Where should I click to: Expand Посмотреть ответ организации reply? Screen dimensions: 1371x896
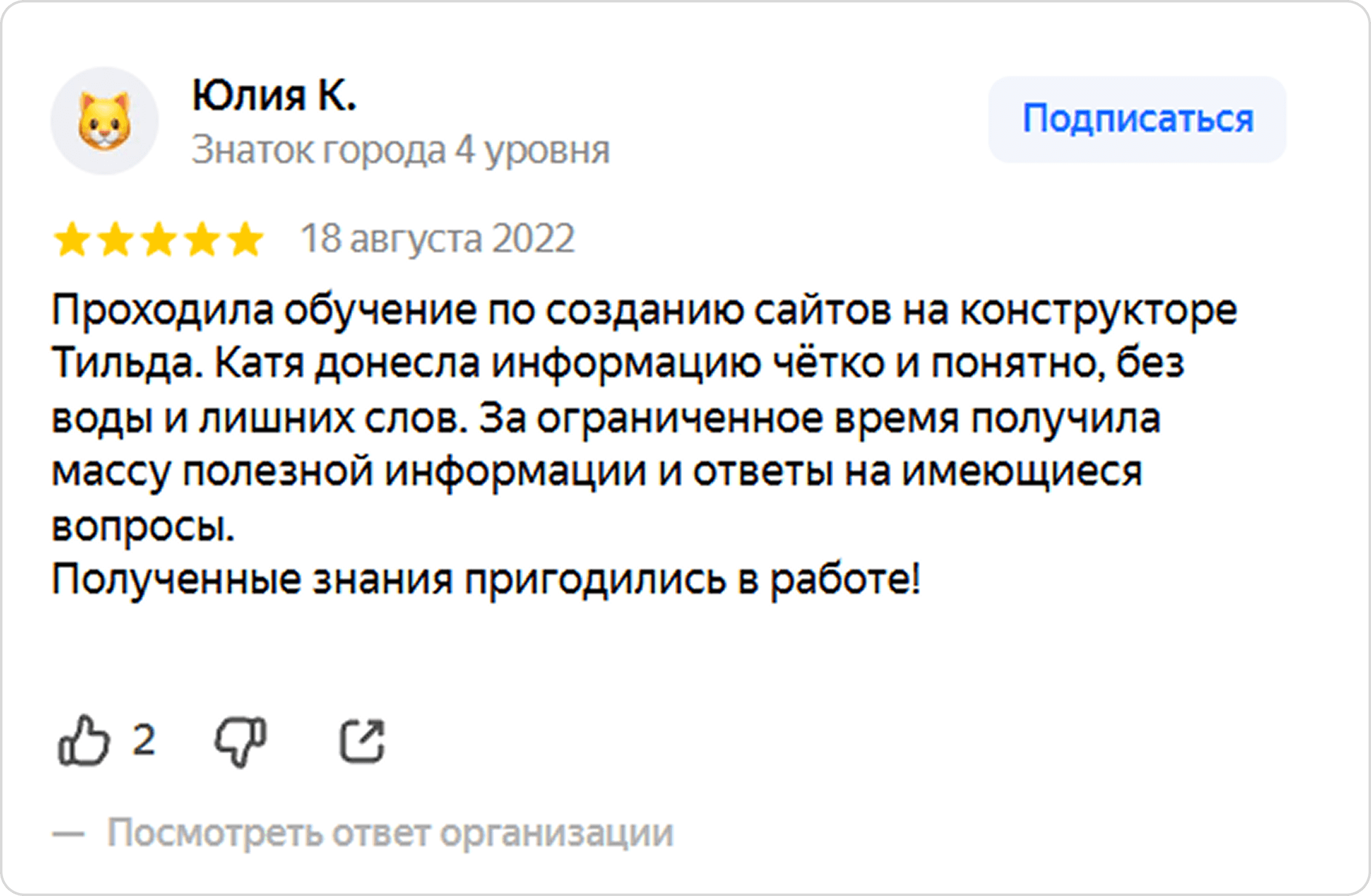(391, 833)
